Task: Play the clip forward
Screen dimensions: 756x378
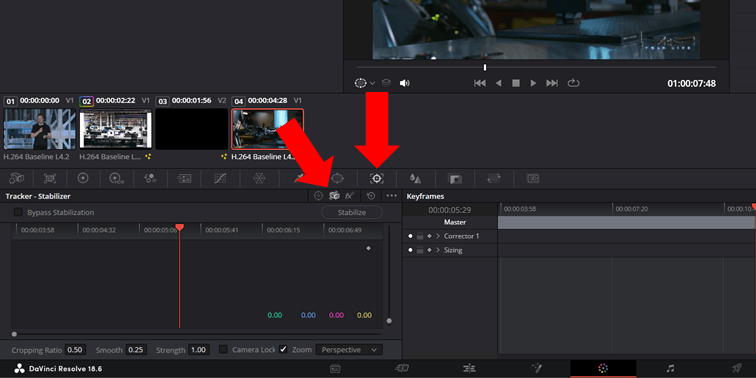Action: [x=533, y=83]
